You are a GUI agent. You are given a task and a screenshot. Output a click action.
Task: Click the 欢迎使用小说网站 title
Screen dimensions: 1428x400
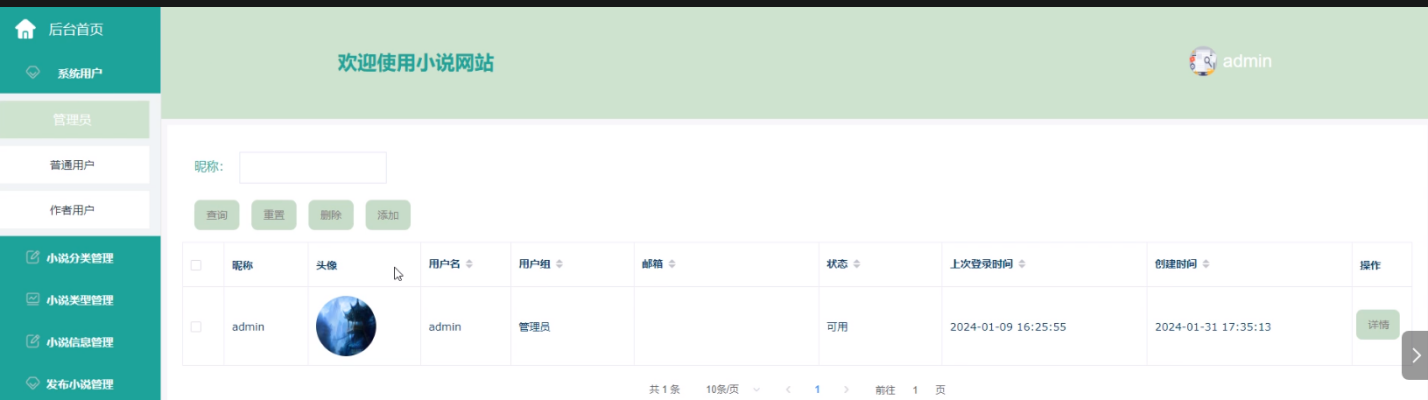click(416, 63)
